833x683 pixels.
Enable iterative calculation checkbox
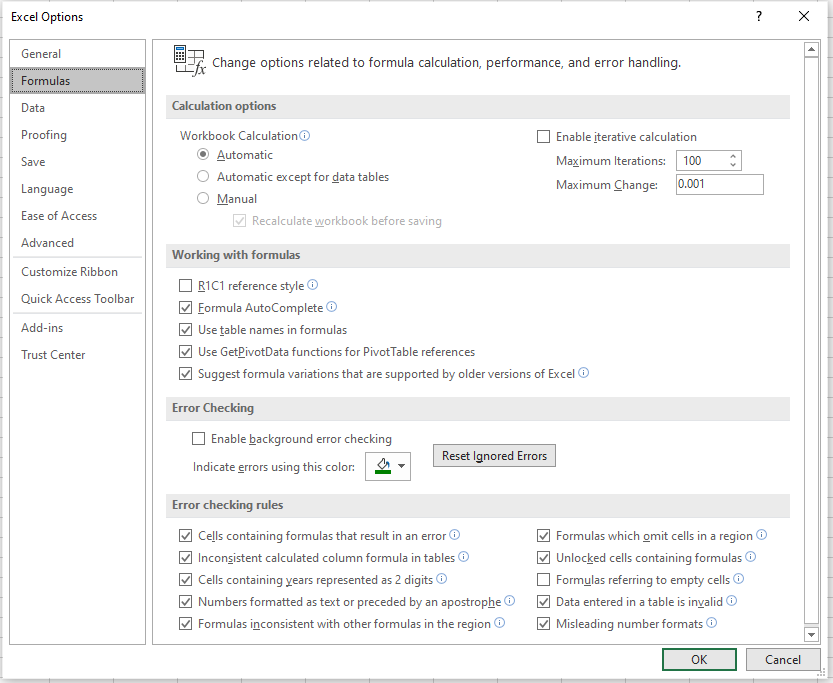coord(544,137)
